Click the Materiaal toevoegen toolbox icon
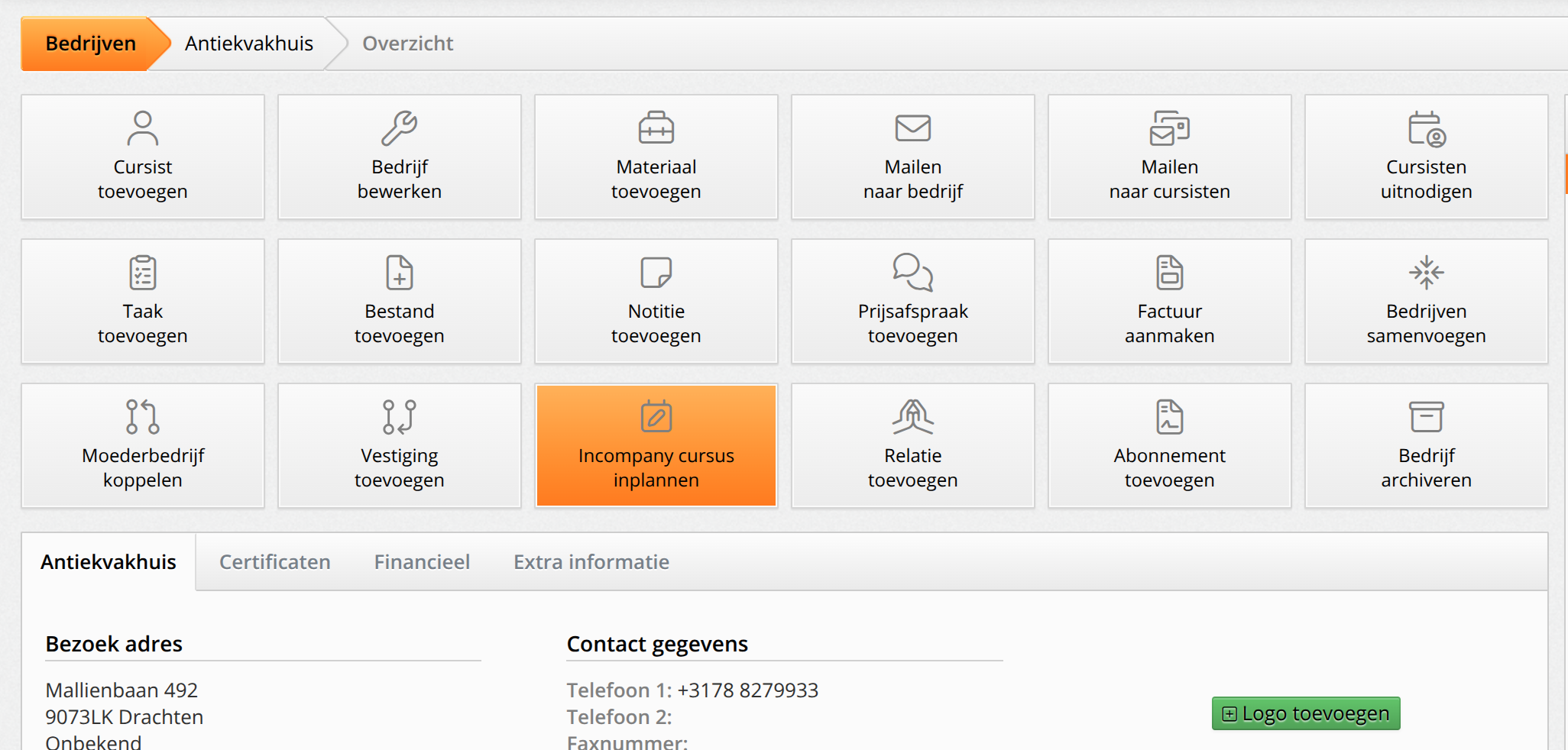 656,128
